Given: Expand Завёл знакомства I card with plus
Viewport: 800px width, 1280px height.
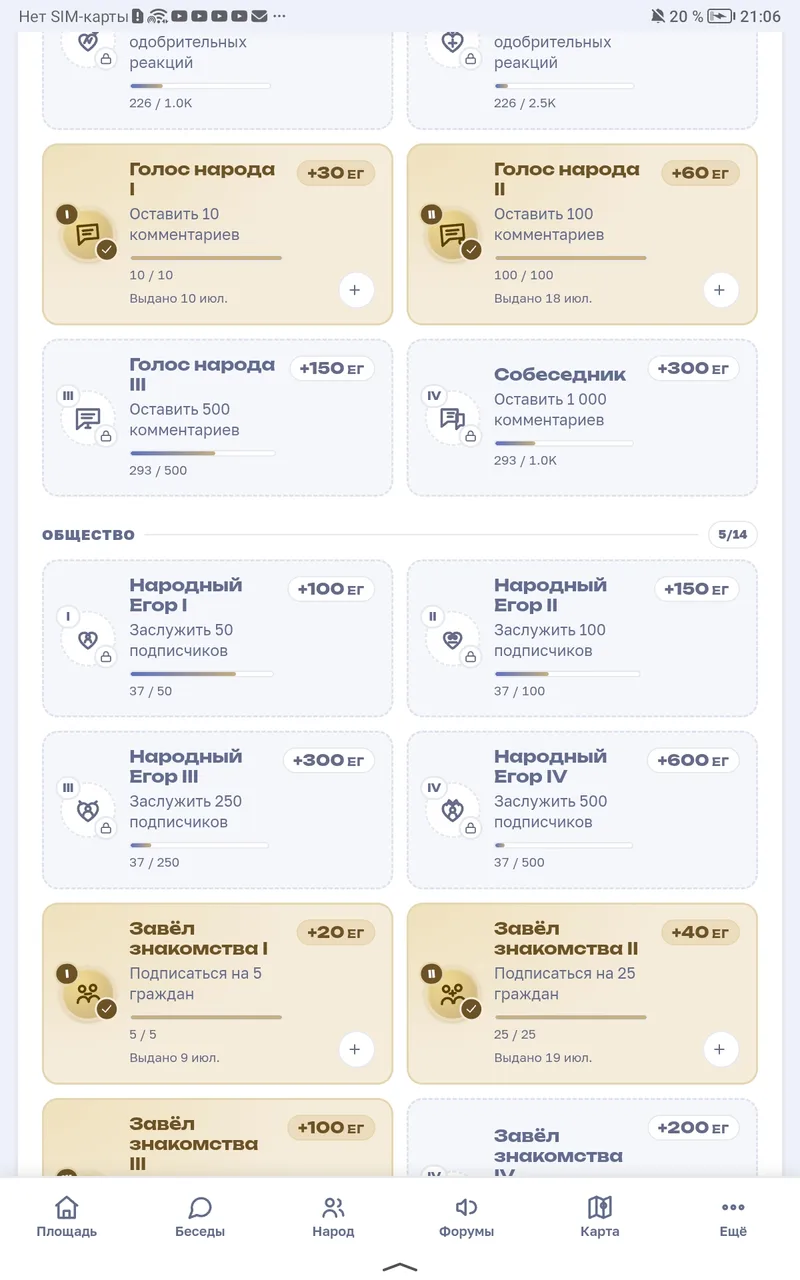Looking at the screenshot, I should point(354,1049).
